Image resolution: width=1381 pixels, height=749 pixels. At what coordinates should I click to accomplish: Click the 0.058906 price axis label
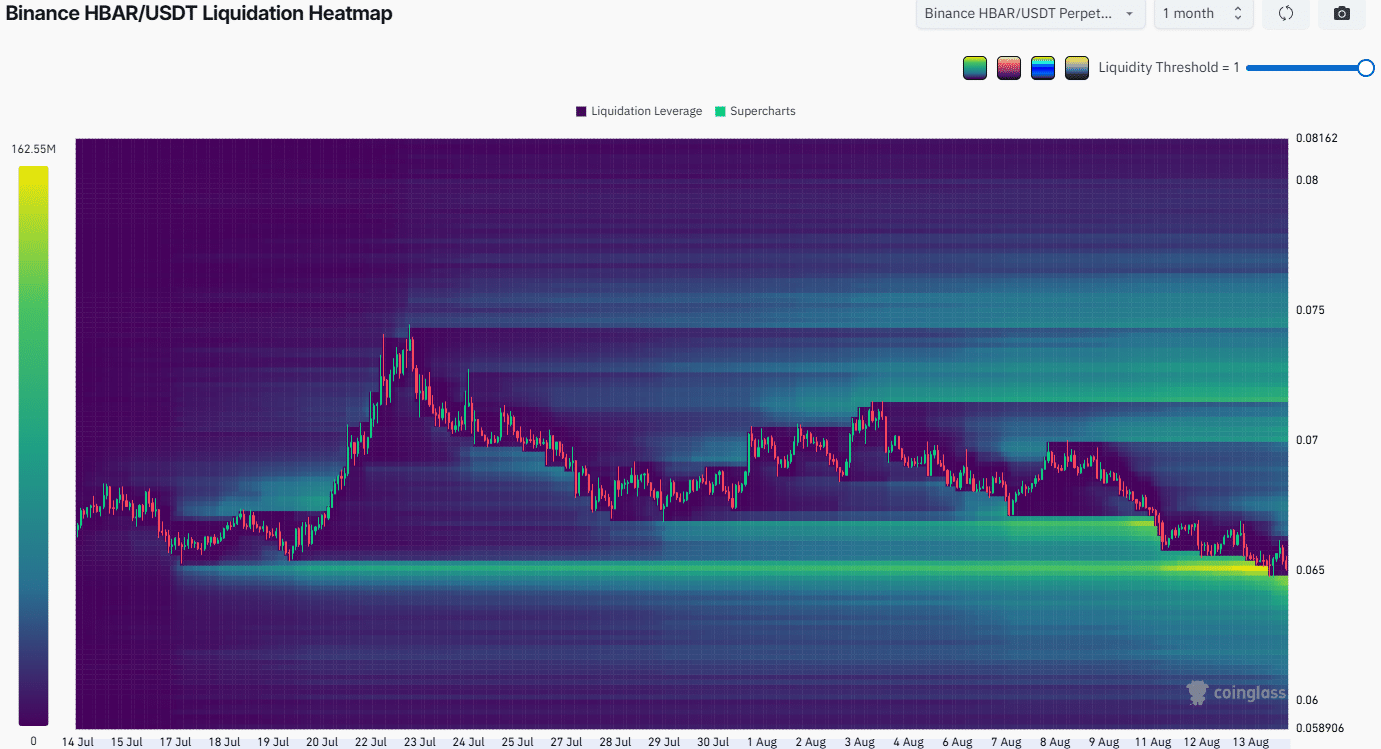tap(1319, 728)
